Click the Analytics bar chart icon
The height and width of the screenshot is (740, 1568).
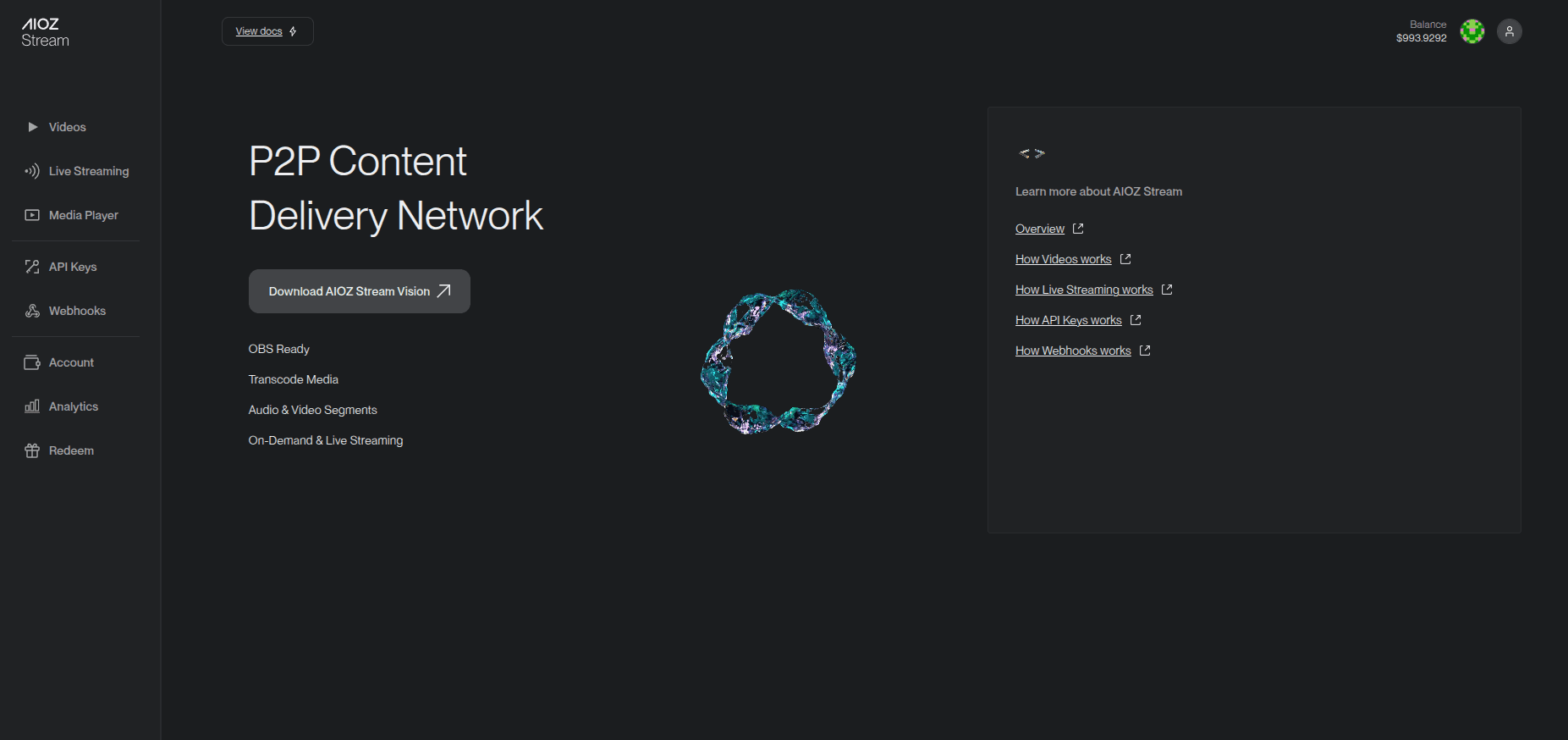[32, 406]
